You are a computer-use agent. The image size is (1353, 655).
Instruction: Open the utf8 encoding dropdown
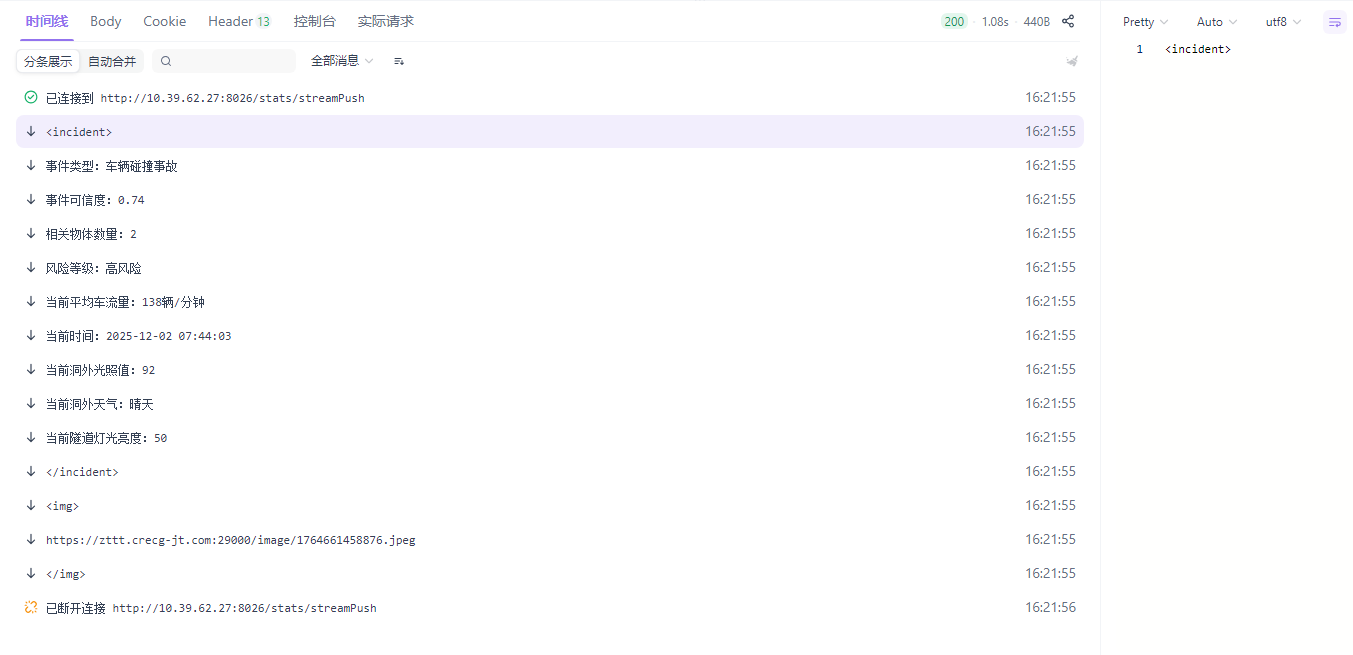[x=1283, y=22]
